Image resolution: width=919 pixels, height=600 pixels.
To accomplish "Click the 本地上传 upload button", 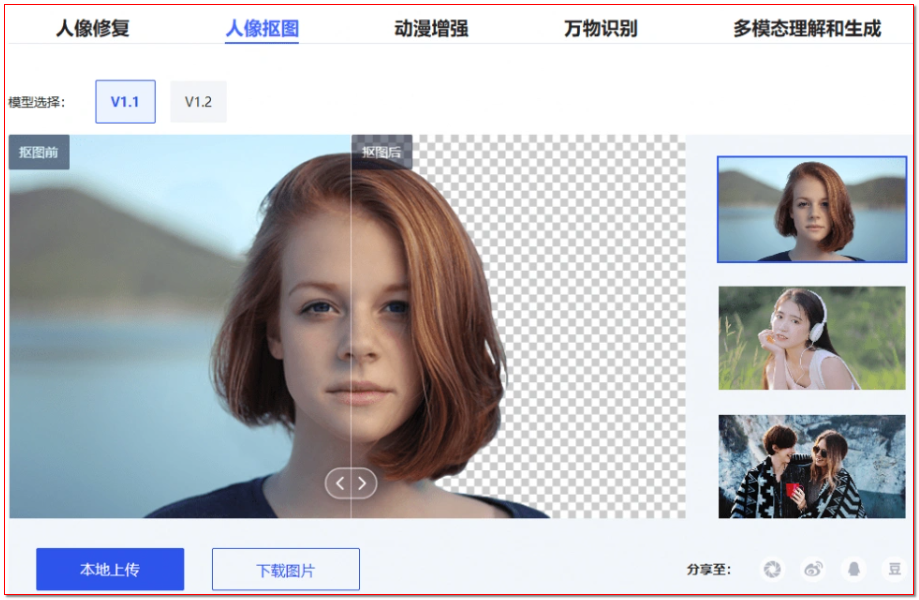I will click(110, 569).
